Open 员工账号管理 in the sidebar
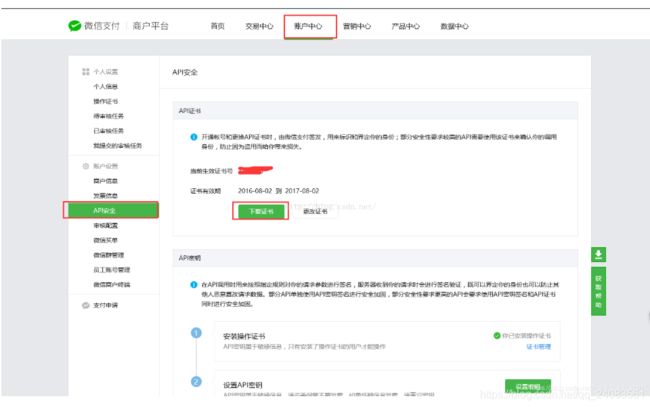The image size is (650, 407). pyautogui.click(x=112, y=270)
